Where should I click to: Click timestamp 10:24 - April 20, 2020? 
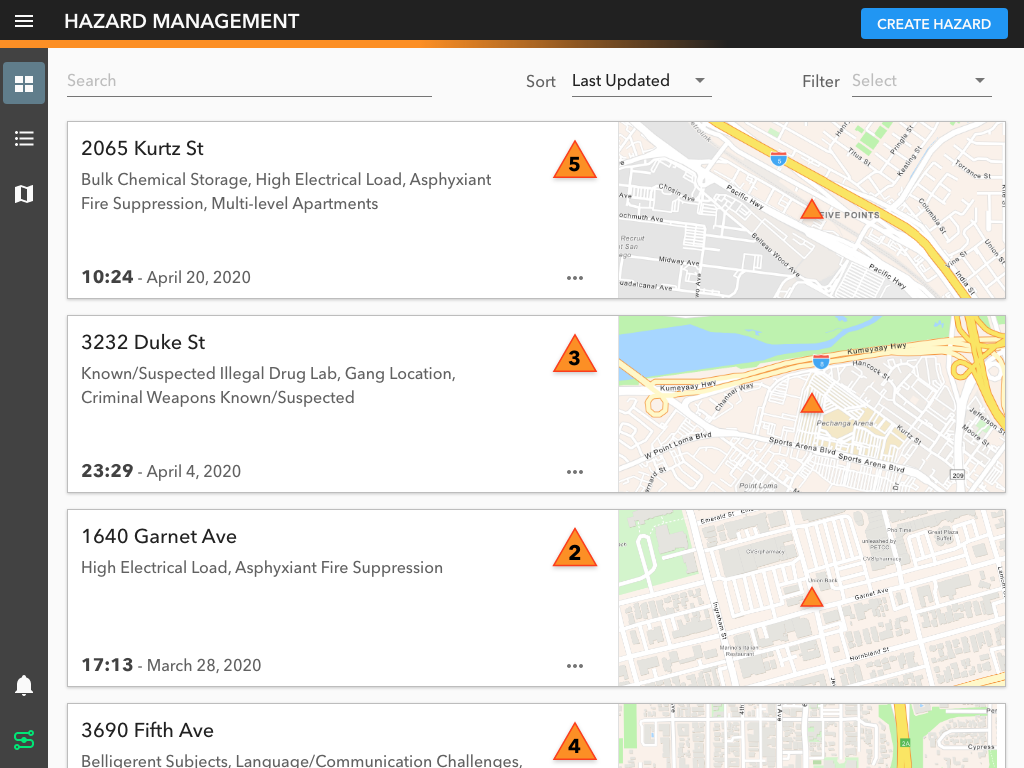coord(166,277)
